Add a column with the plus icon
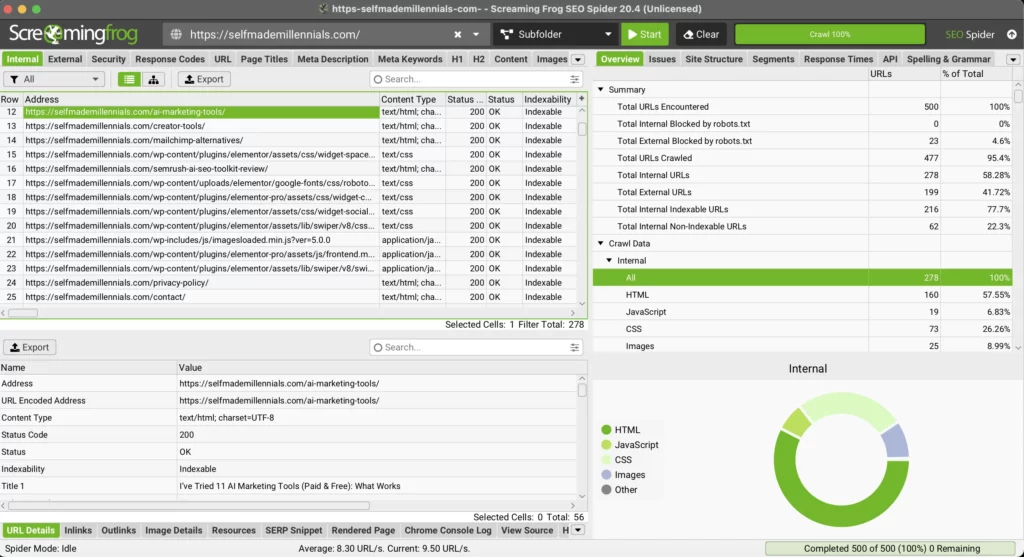This screenshot has width=1024, height=557. point(582,99)
